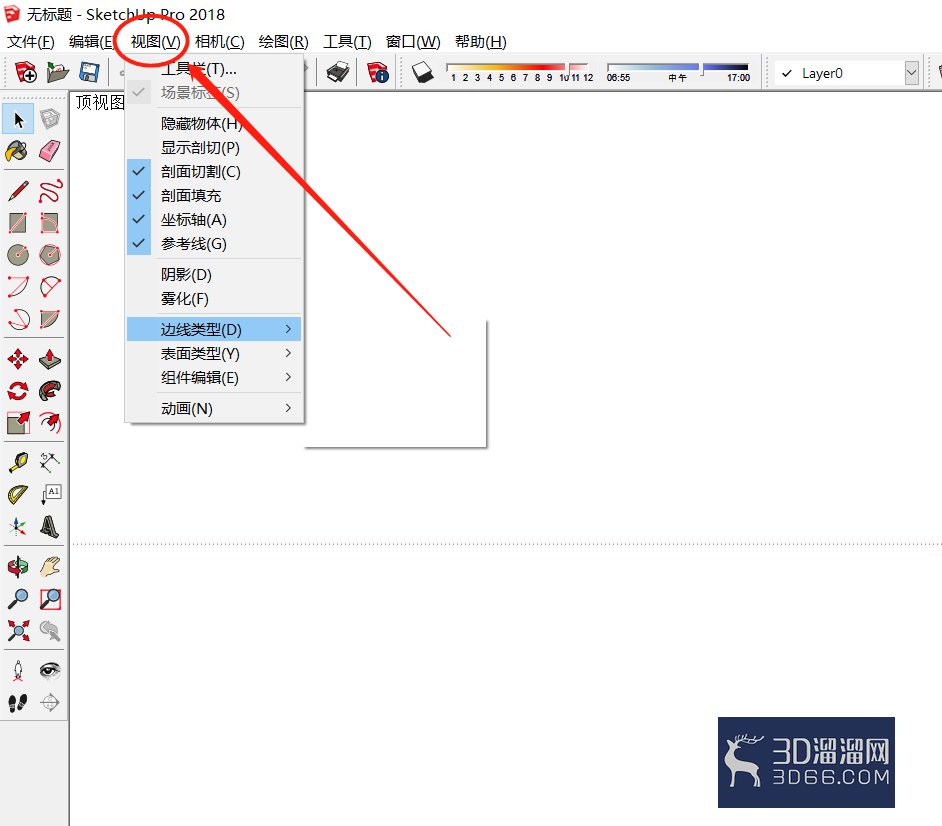942x826 pixels.
Task: Open the 文件(F) menu
Action: point(31,41)
